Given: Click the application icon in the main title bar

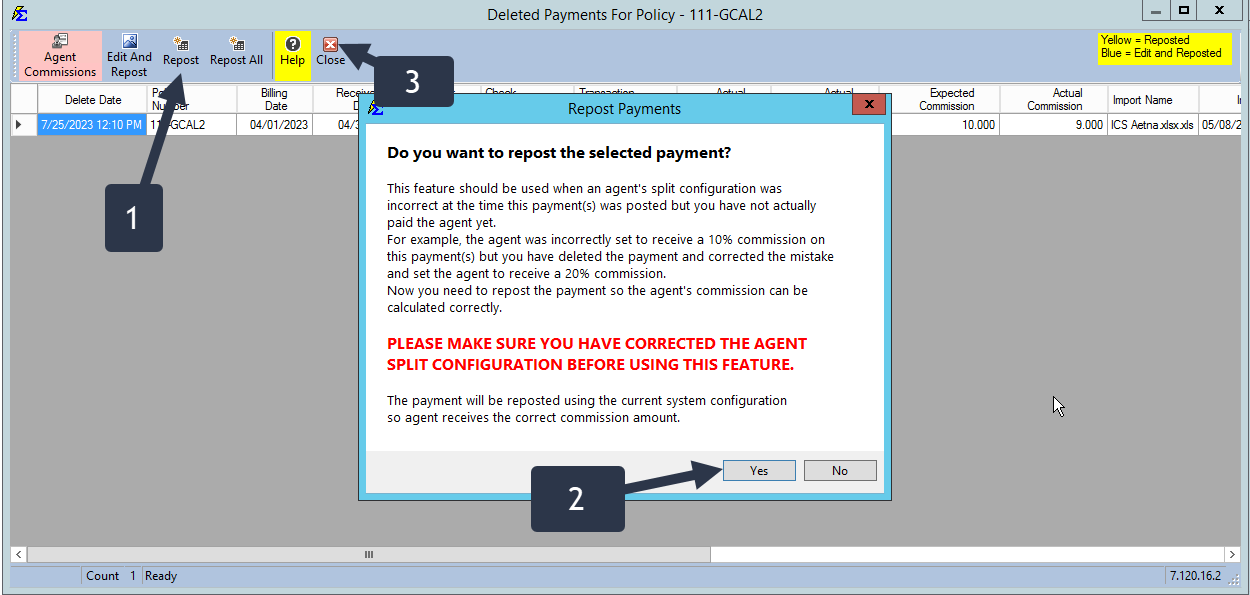Looking at the screenshot, I should click(21, 13).
